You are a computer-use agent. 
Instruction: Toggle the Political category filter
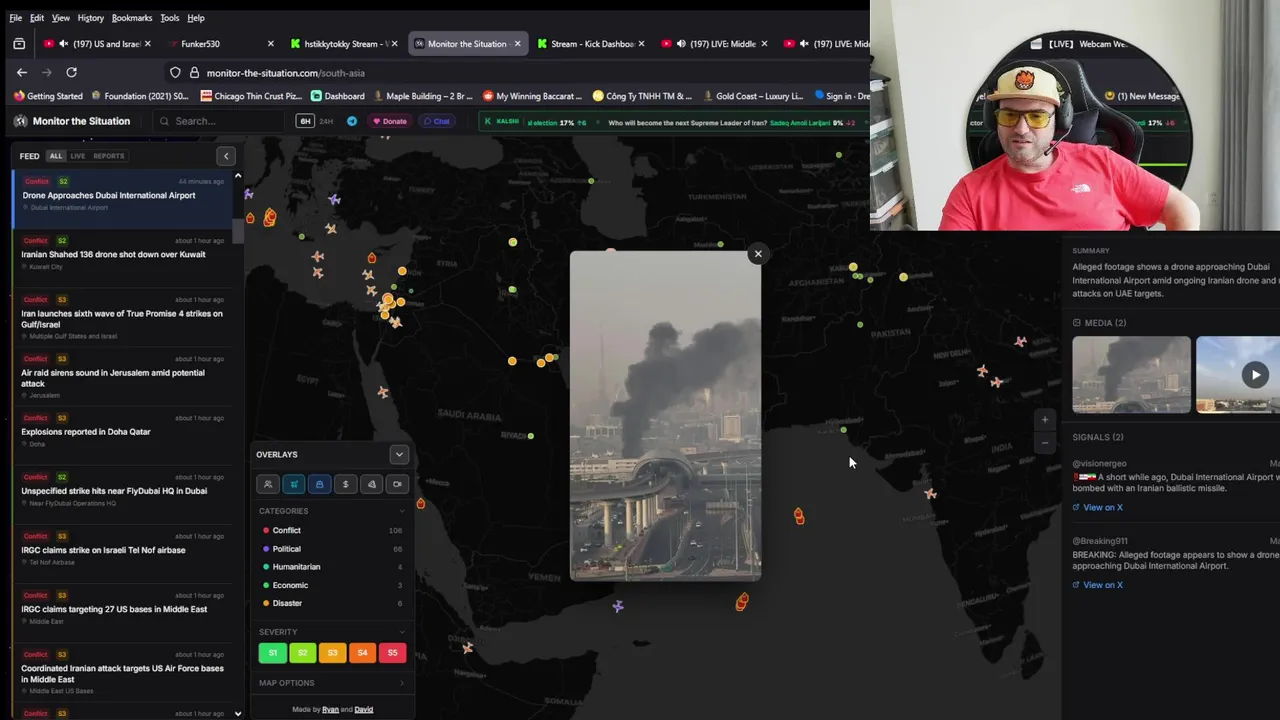332,549
